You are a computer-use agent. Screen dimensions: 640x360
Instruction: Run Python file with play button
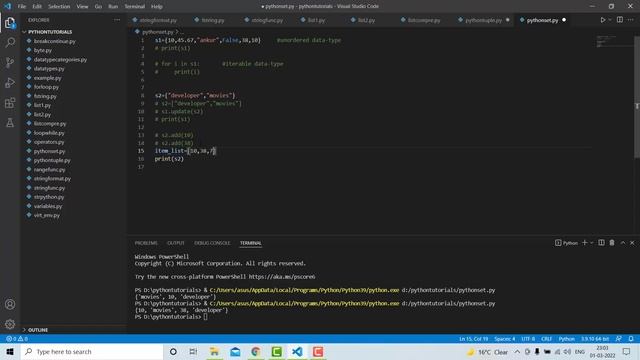point(602,20)
